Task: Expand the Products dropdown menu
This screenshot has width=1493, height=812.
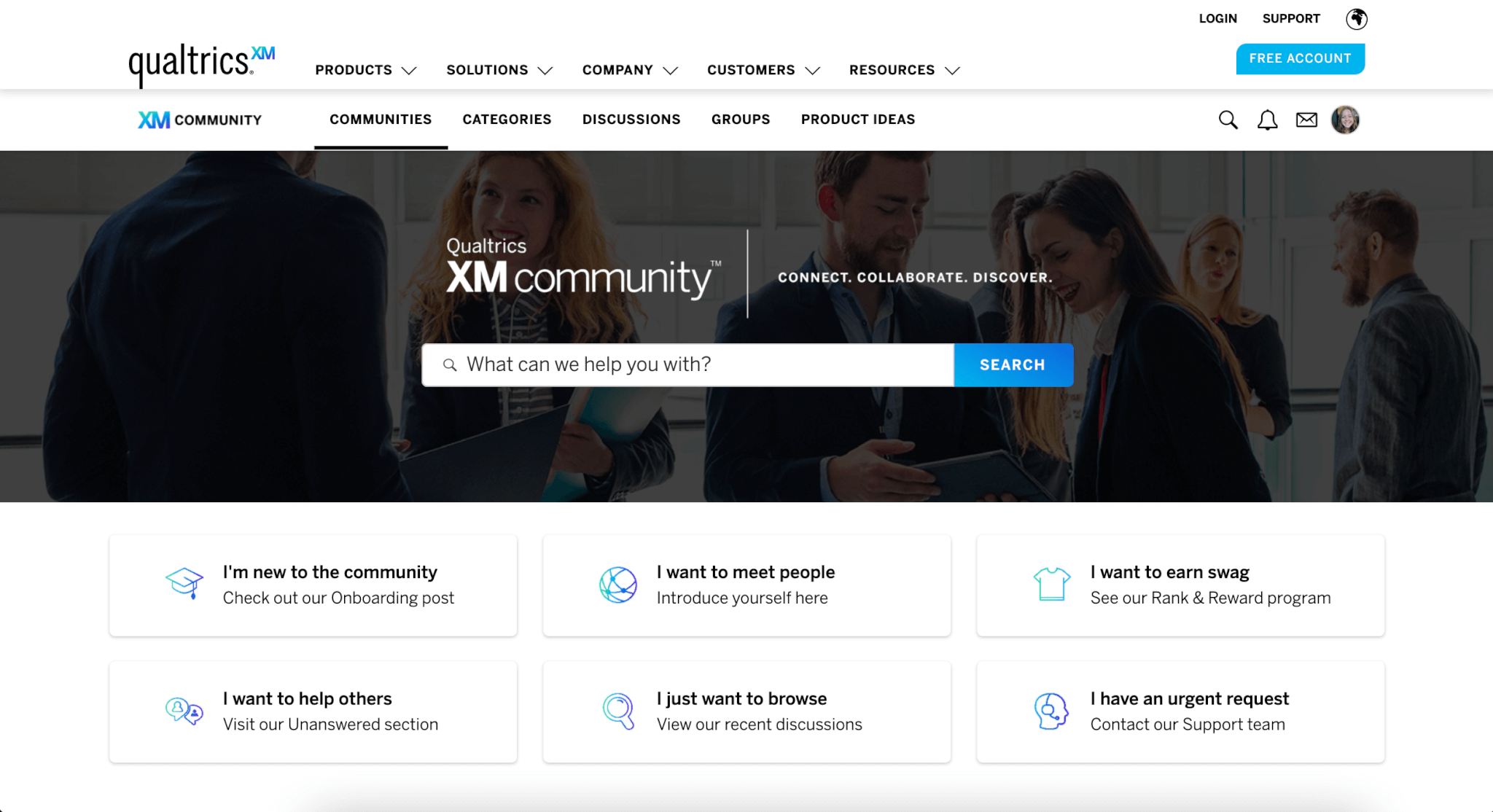Action: (366, 70)
